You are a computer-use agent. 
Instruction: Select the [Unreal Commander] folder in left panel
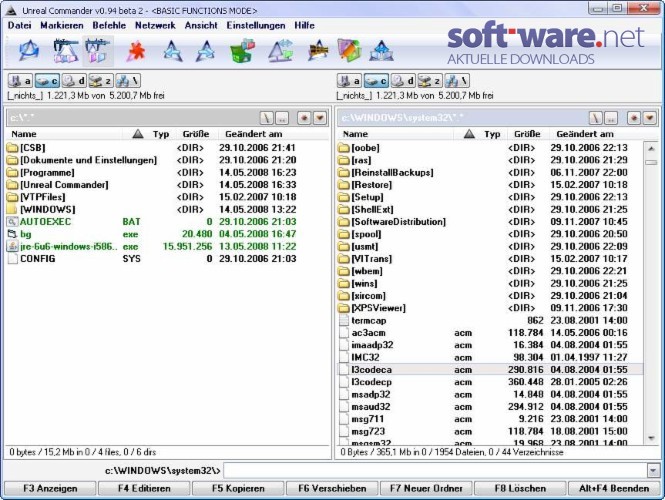64,185
